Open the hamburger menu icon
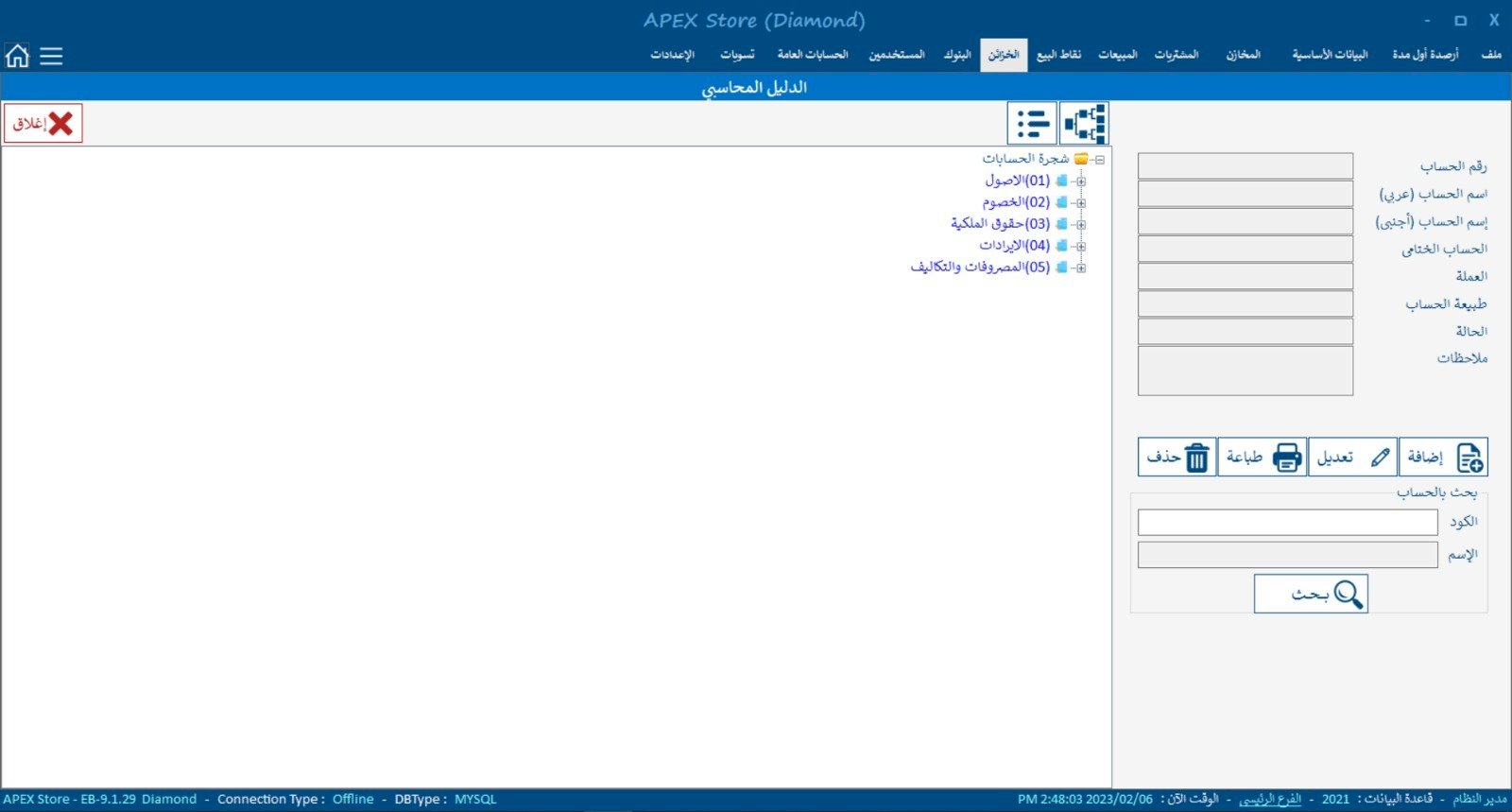Screen dimensions: 1512x812 click(51, 57)
